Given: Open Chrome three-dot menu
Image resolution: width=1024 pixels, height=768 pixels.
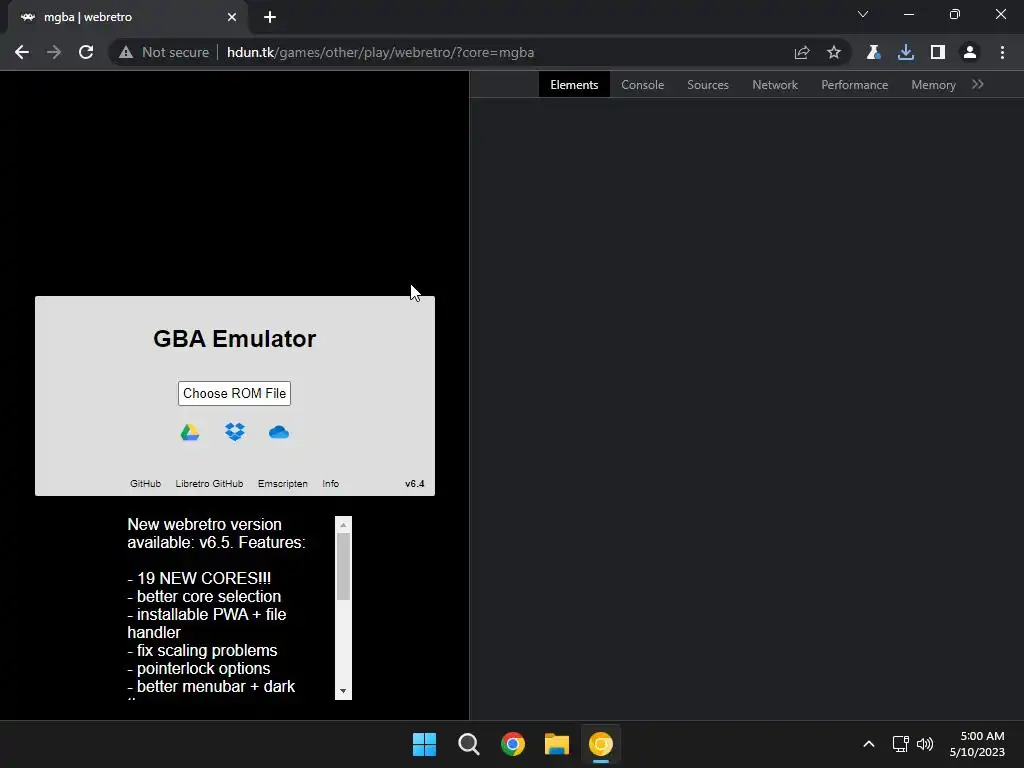Looking at the screenshot, I should pyautogui.click(x=1002, y=52).
